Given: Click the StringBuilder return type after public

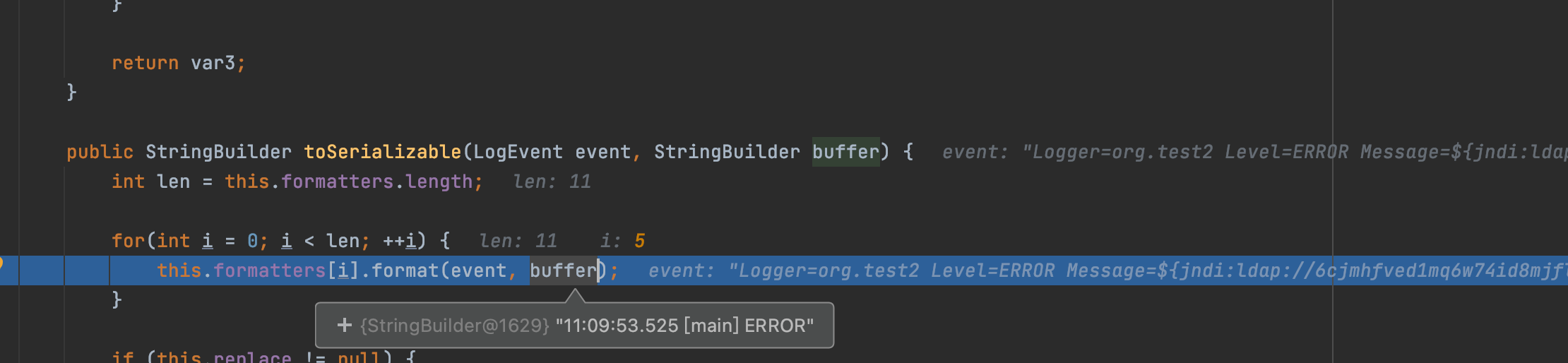Looking at the screenshot, I should pyautogui.click(x=218, y=152).
